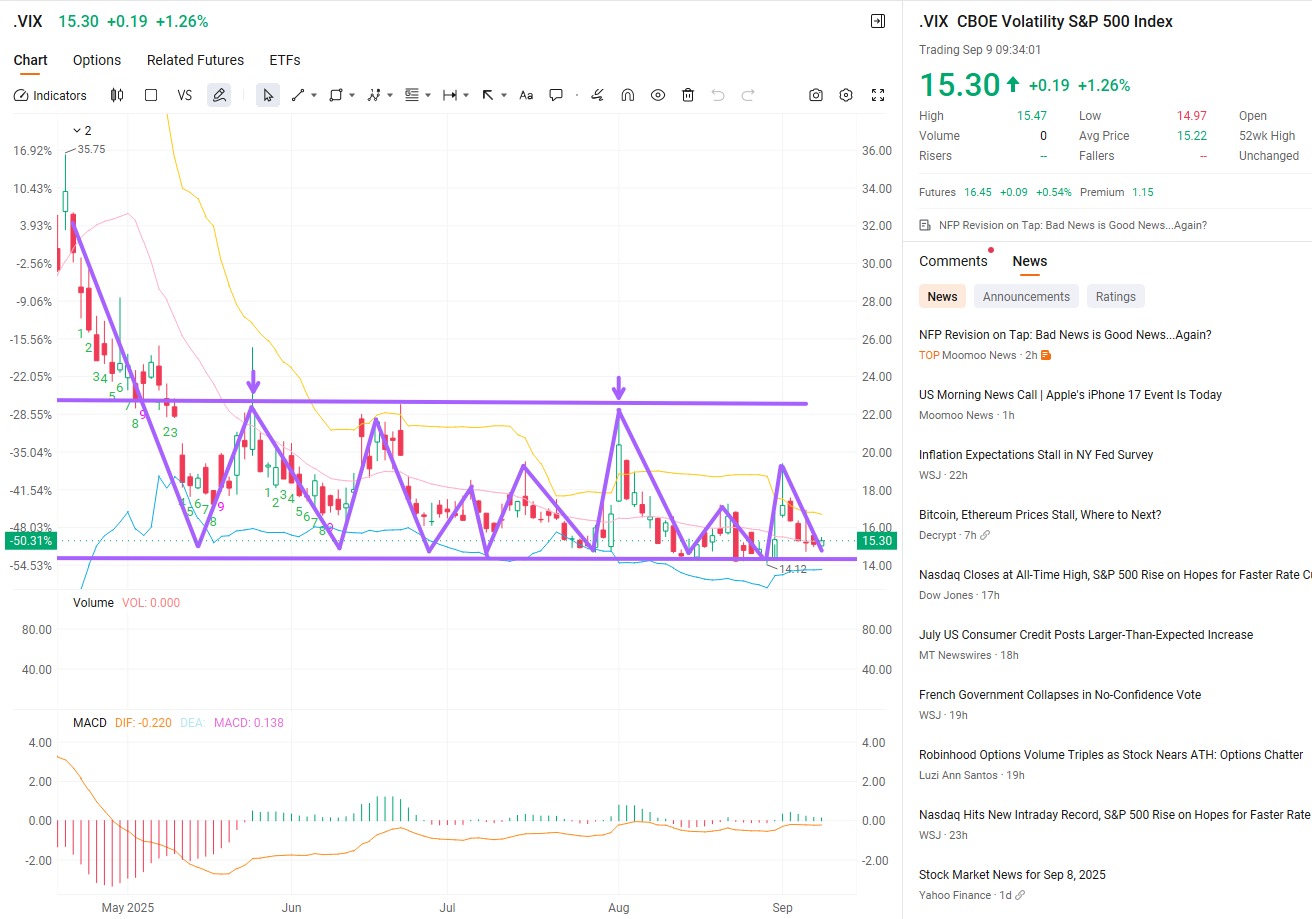Enter fullscreen chart mode
The width and height of the screenshot is (1312, 919).
(x=878, y=95)
